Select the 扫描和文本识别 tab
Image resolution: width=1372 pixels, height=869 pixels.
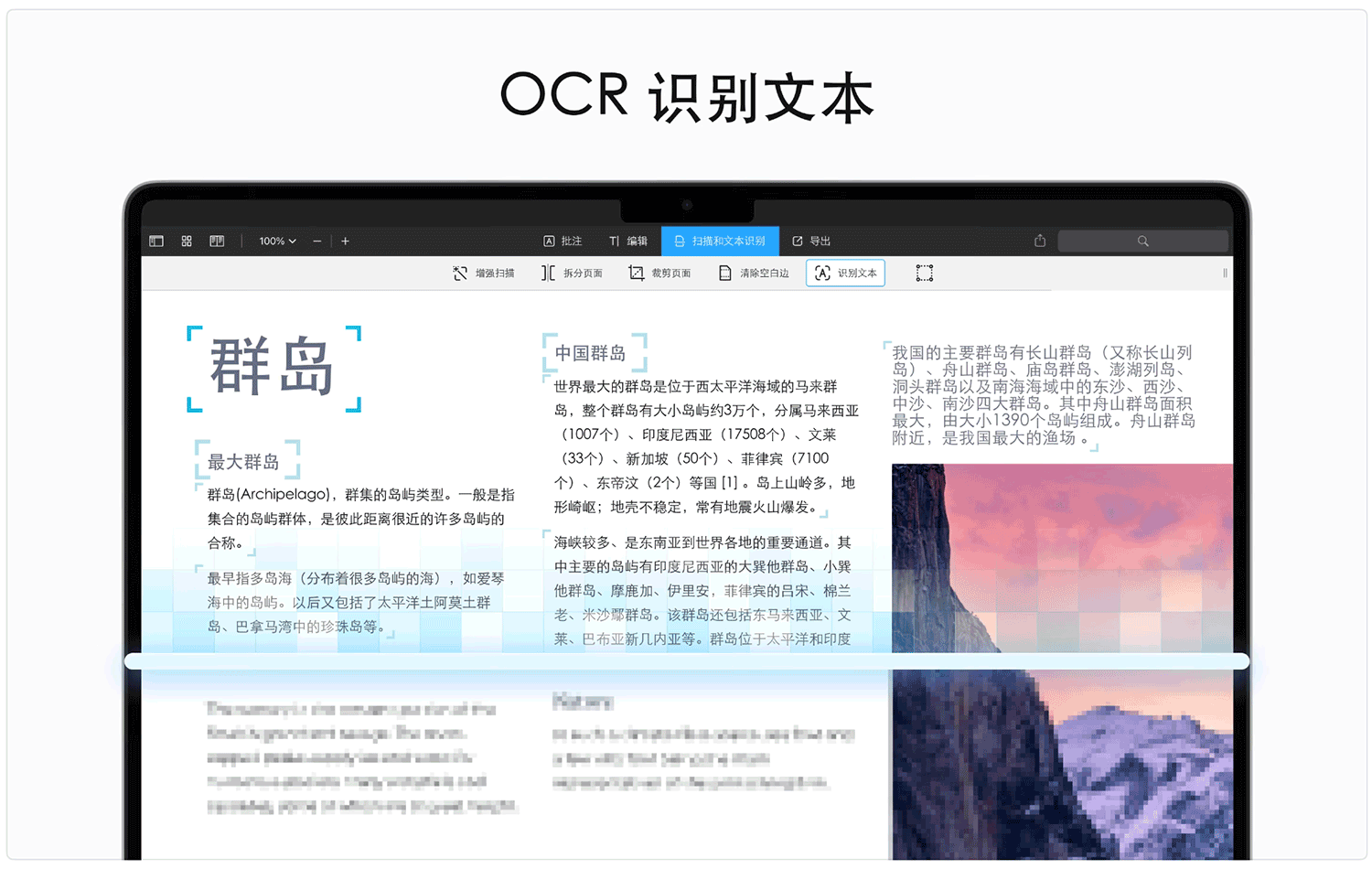point(720,241)
